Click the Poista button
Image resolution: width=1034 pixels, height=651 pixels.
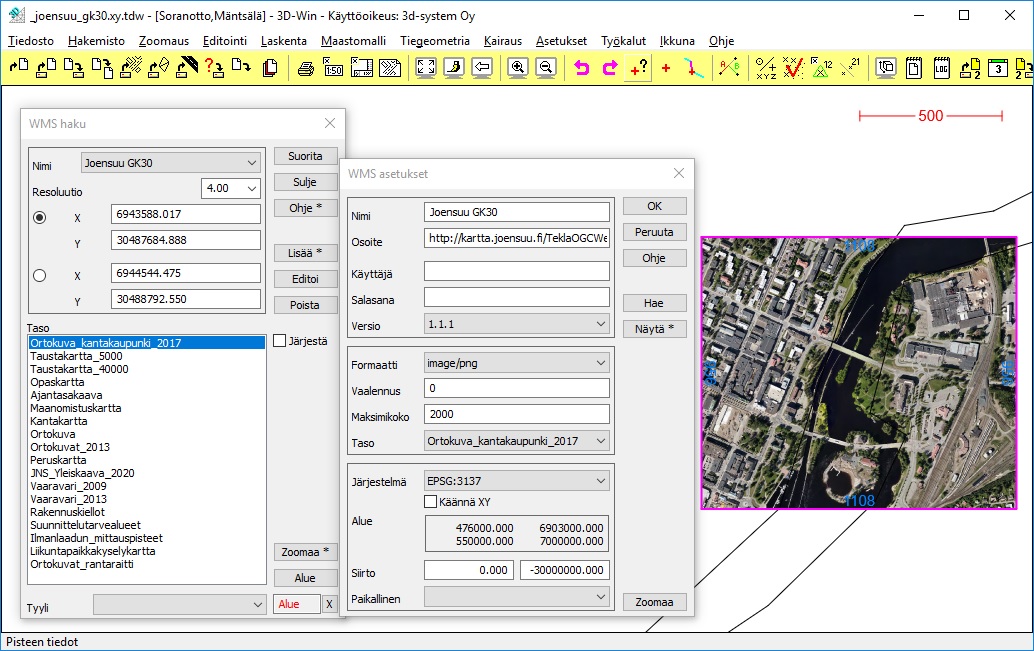click(305, 305)
